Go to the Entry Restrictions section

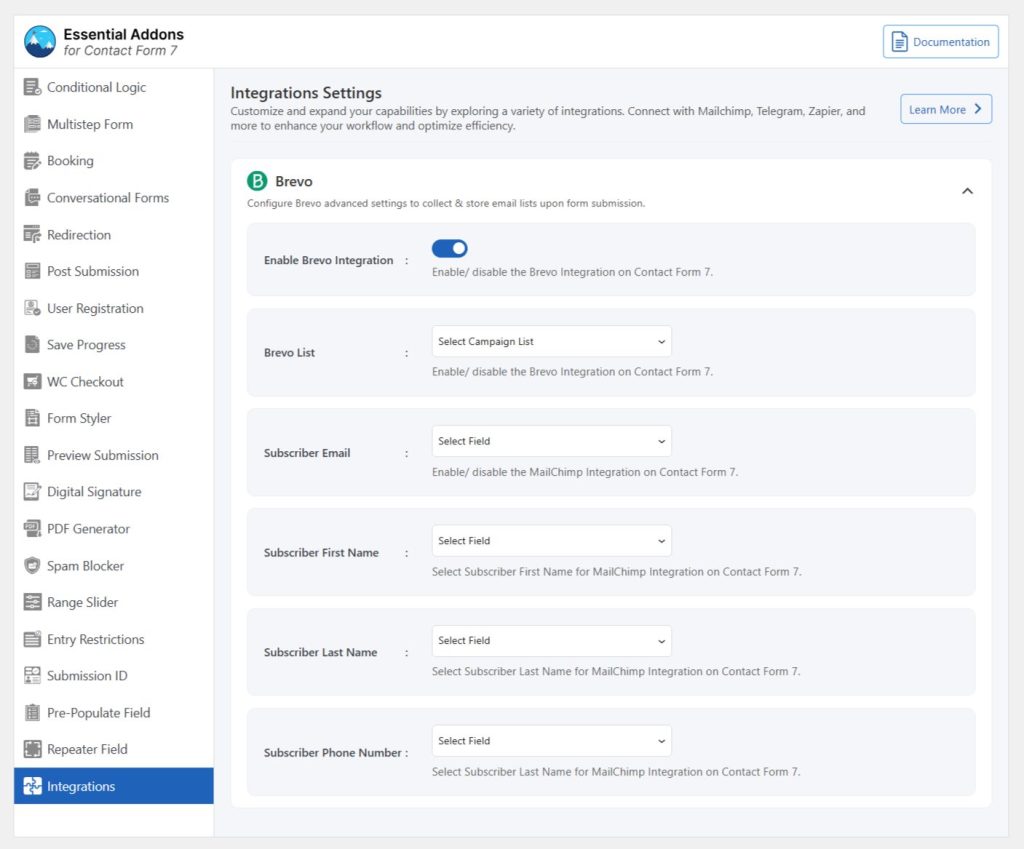pos(114,639)
